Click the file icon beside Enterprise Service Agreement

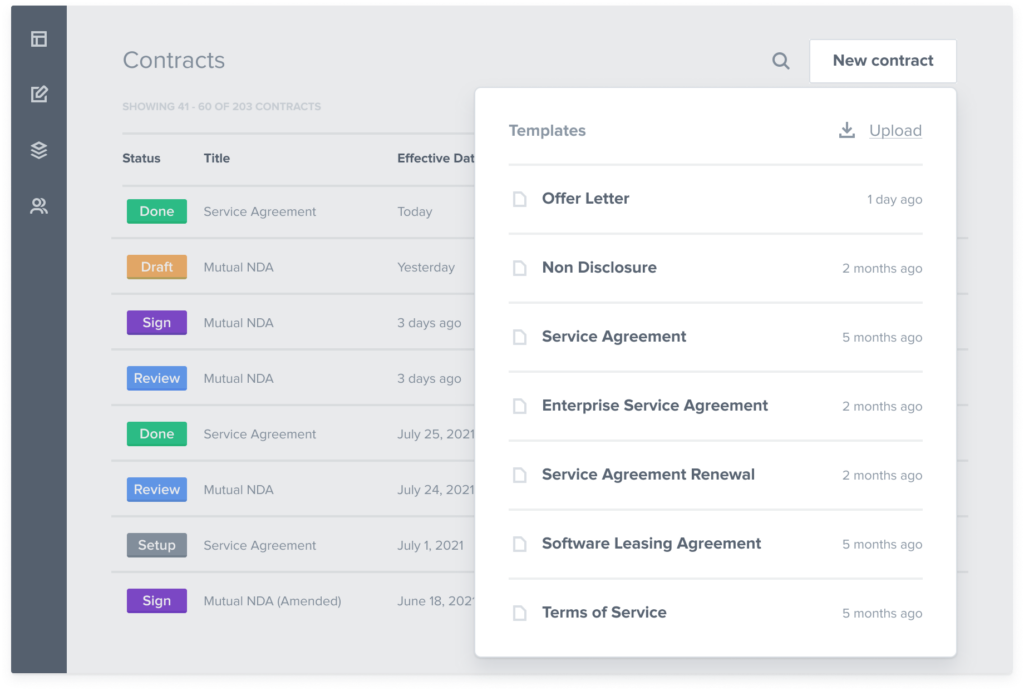pos(520,405)
